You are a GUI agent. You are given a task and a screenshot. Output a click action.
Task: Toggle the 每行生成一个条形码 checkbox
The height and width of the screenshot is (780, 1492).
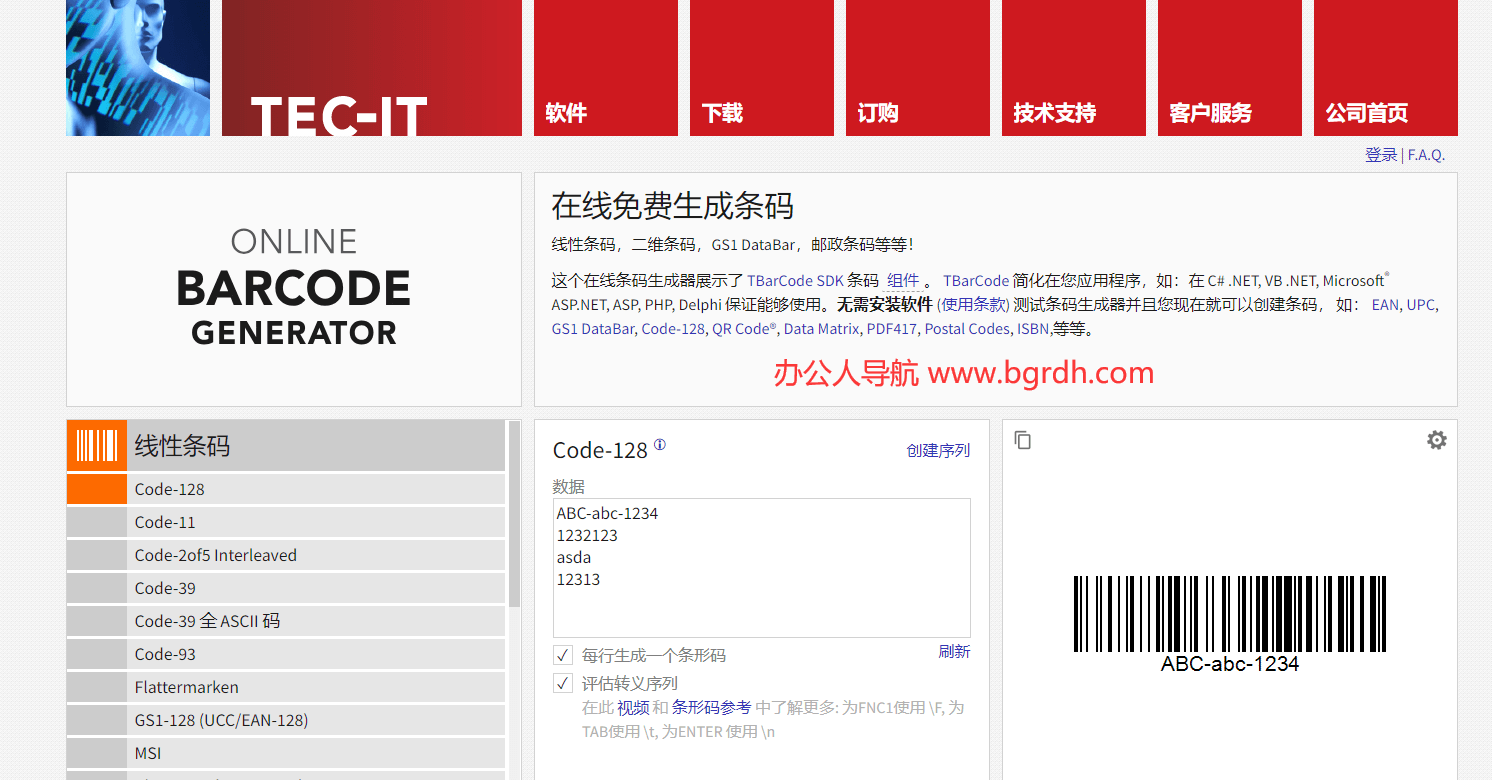(563, 656)
